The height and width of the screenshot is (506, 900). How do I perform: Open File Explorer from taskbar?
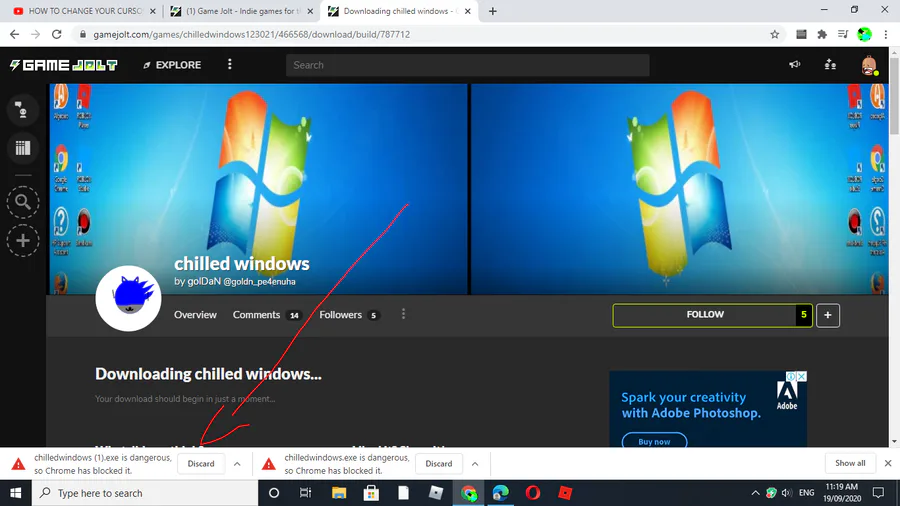click(x=339, y=493)
